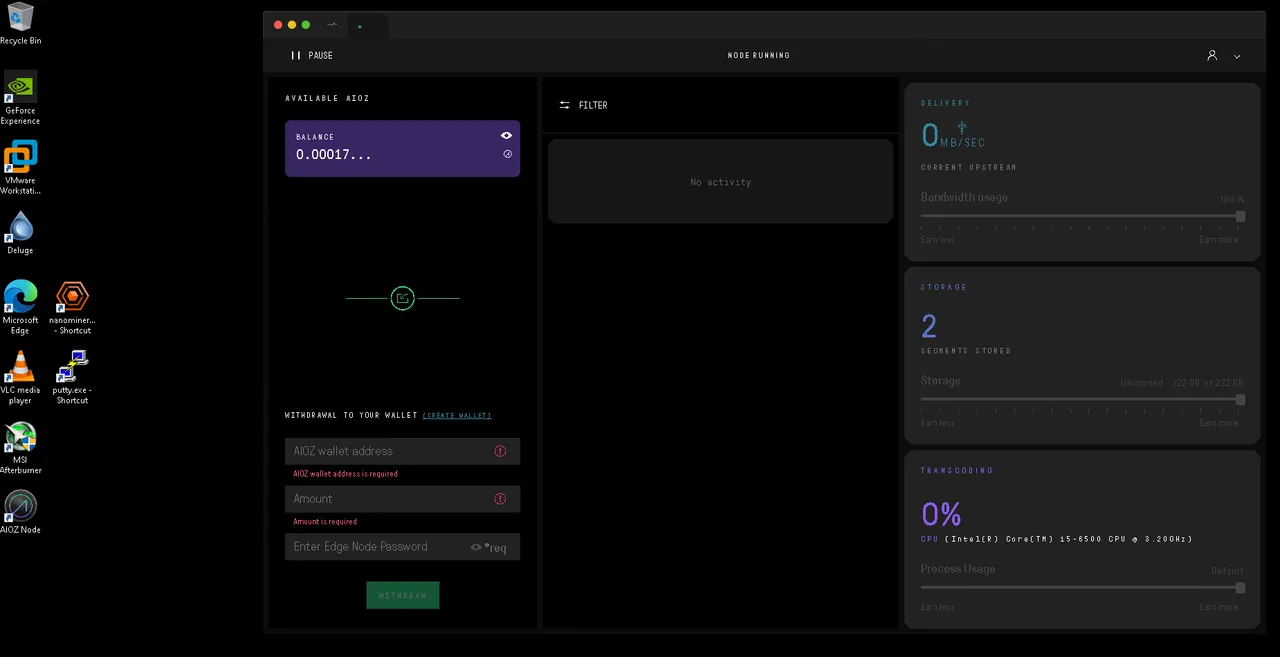Click the AIOZ wallet address field
This screenshot has width=1280, height=657.
(x=390, y=451)
